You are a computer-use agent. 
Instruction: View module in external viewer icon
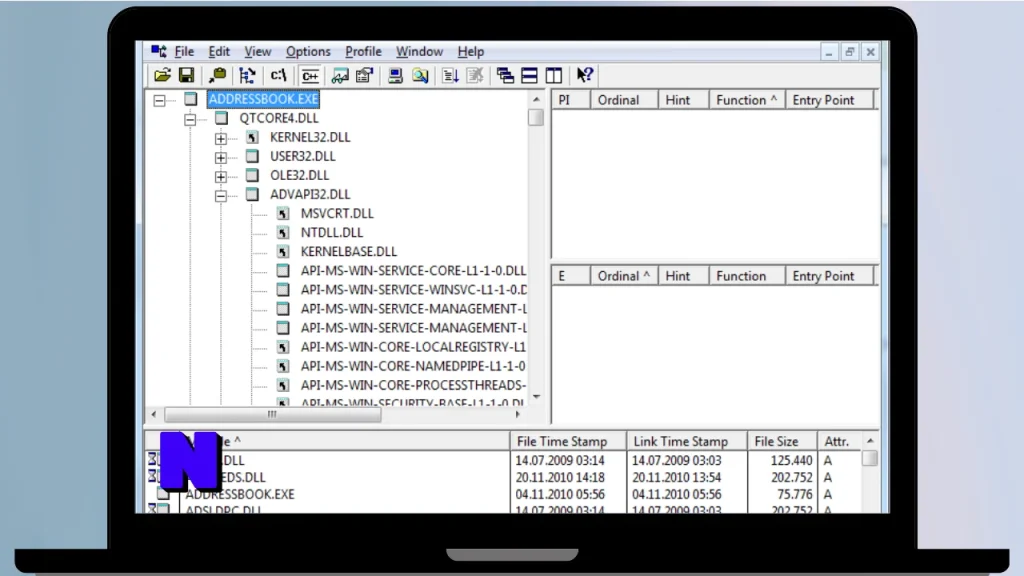point(340,75)
